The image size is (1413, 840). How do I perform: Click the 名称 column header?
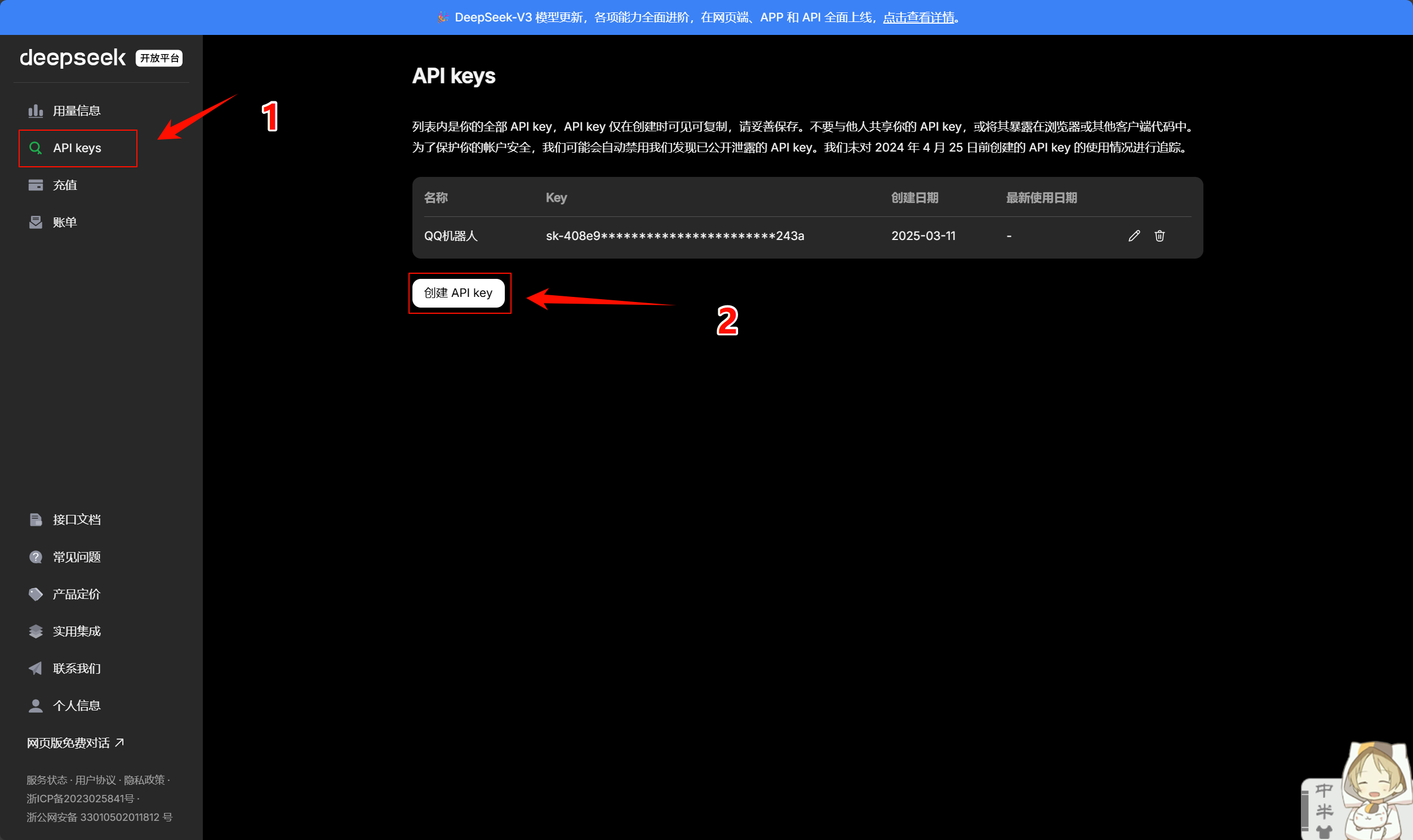click(x=436, y=198)
